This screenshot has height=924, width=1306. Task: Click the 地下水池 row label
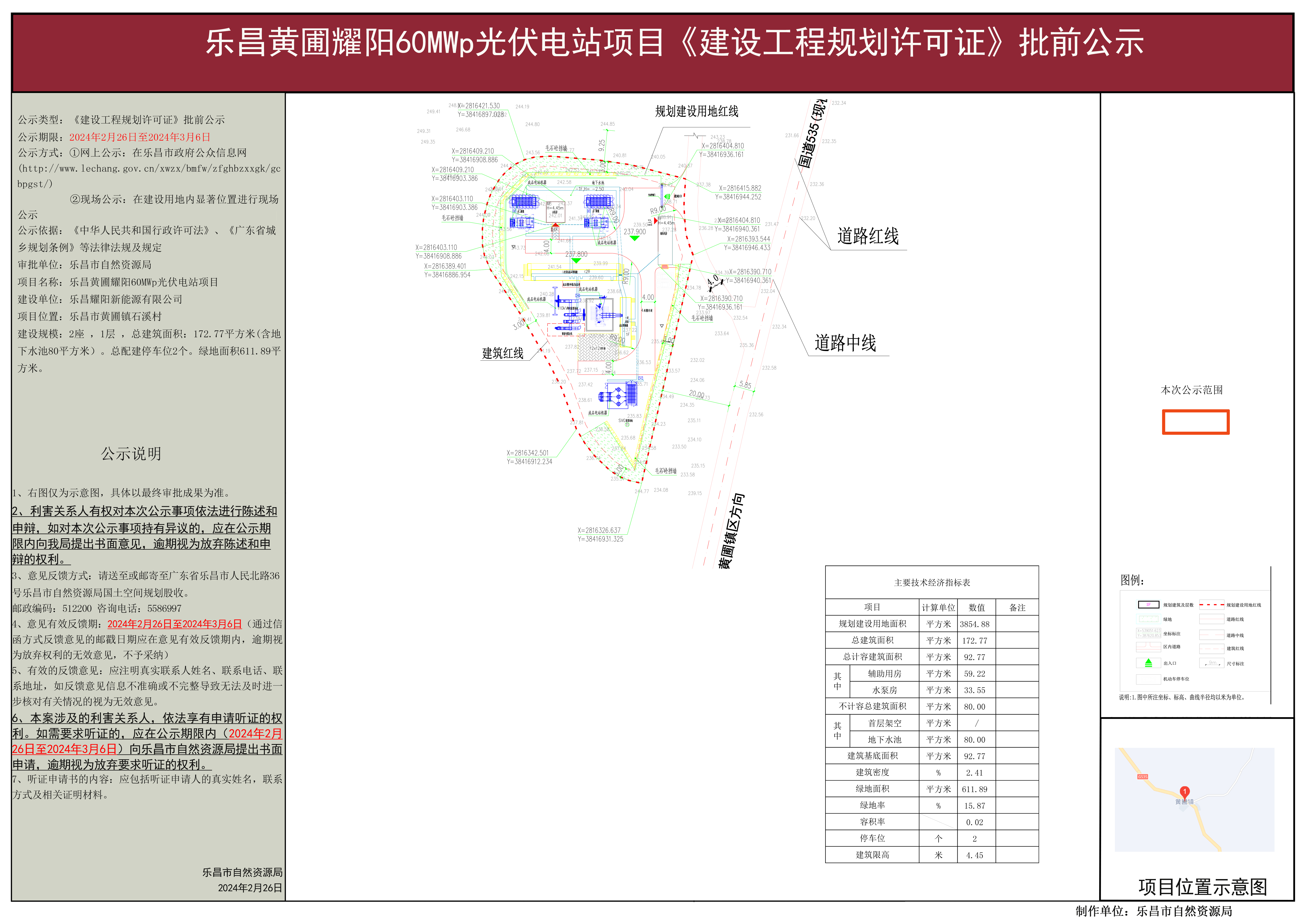click(884, 740)
